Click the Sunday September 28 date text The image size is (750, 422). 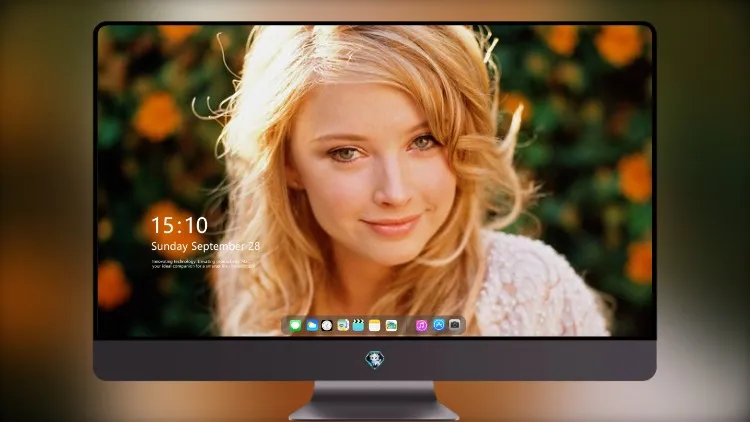[x=206, y=246]
